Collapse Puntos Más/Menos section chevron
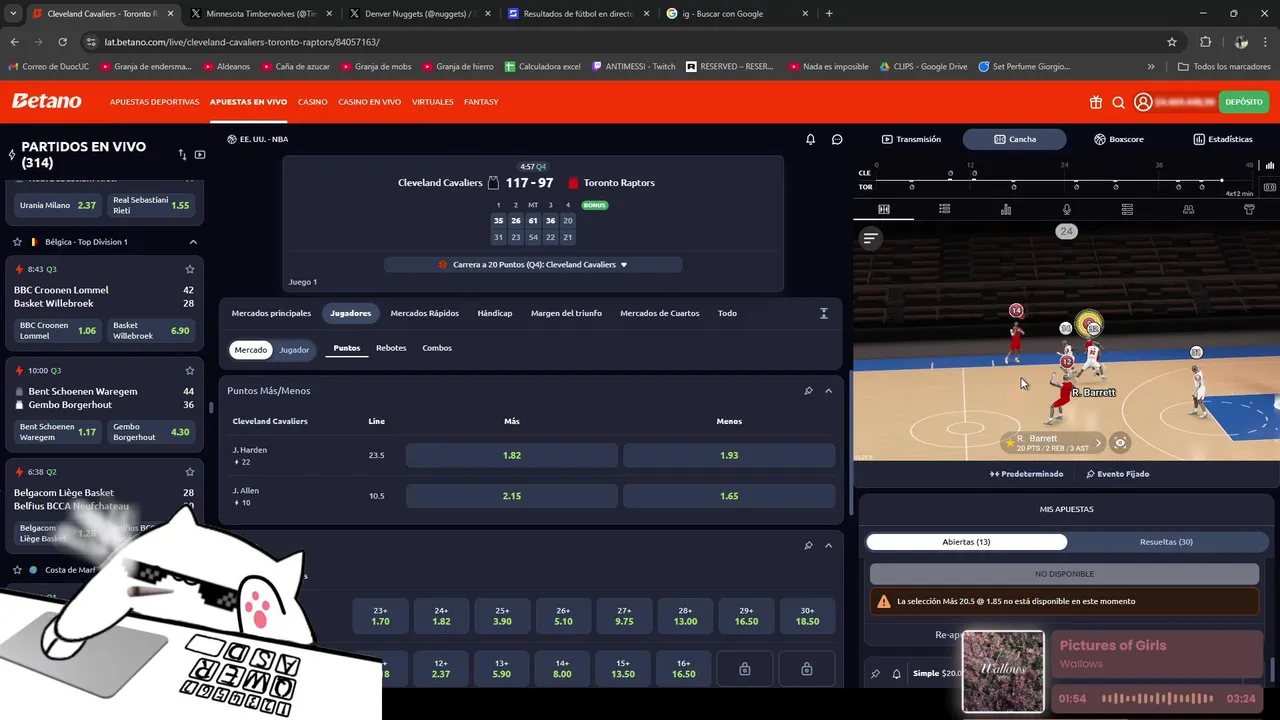 [828, 391]
